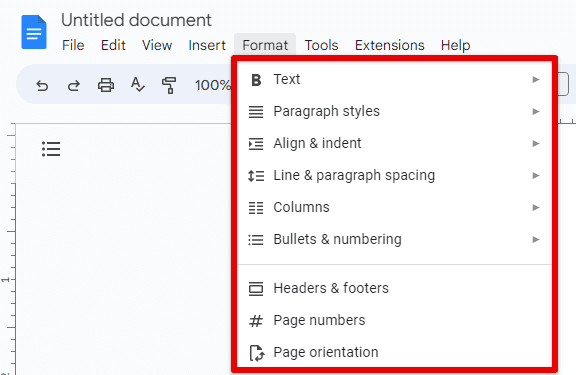This screenshot has height=375, width=576.
Task: Open the Insert menu
Action: [207, 45]
